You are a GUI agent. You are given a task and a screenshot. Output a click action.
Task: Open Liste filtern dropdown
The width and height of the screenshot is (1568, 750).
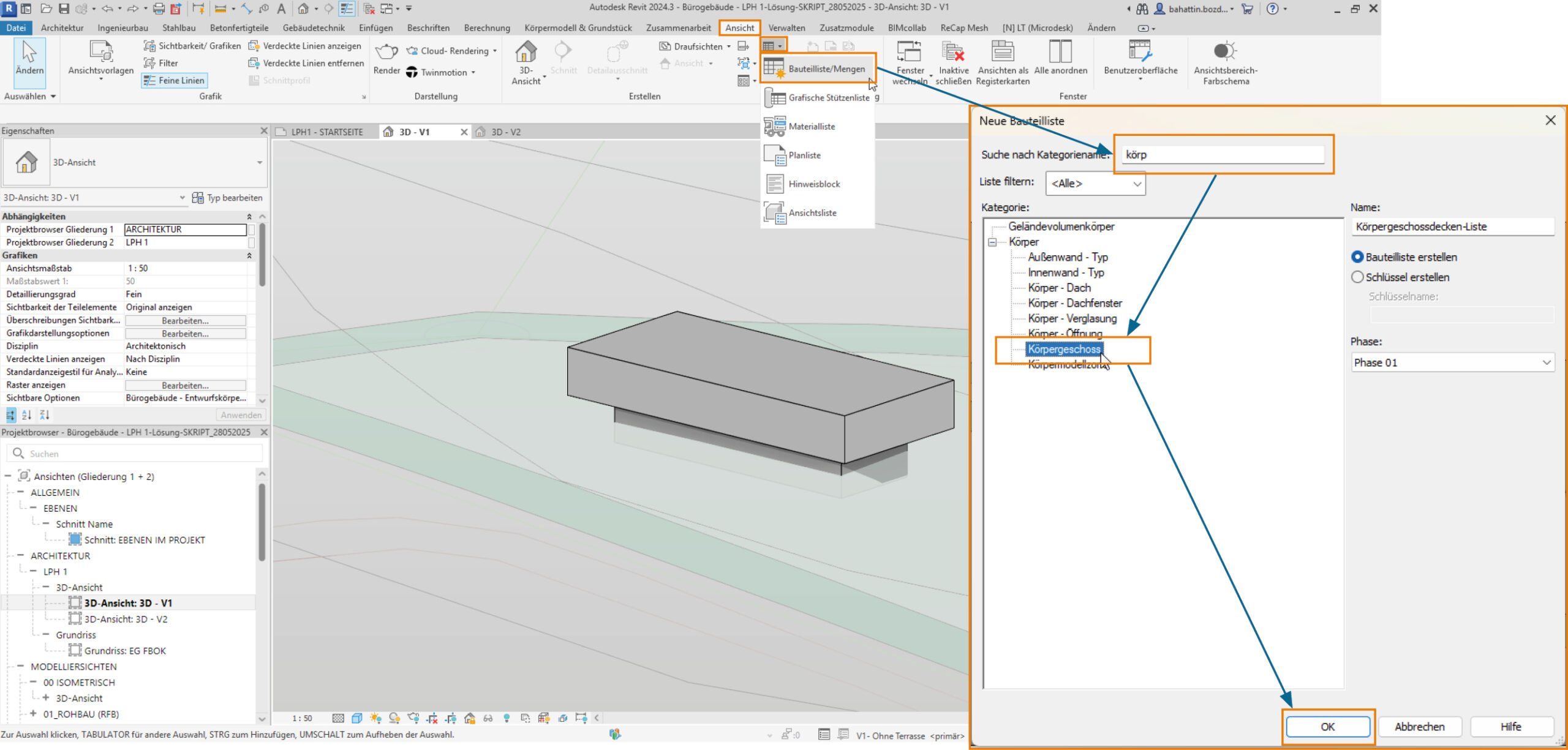tap(1095, 183)
